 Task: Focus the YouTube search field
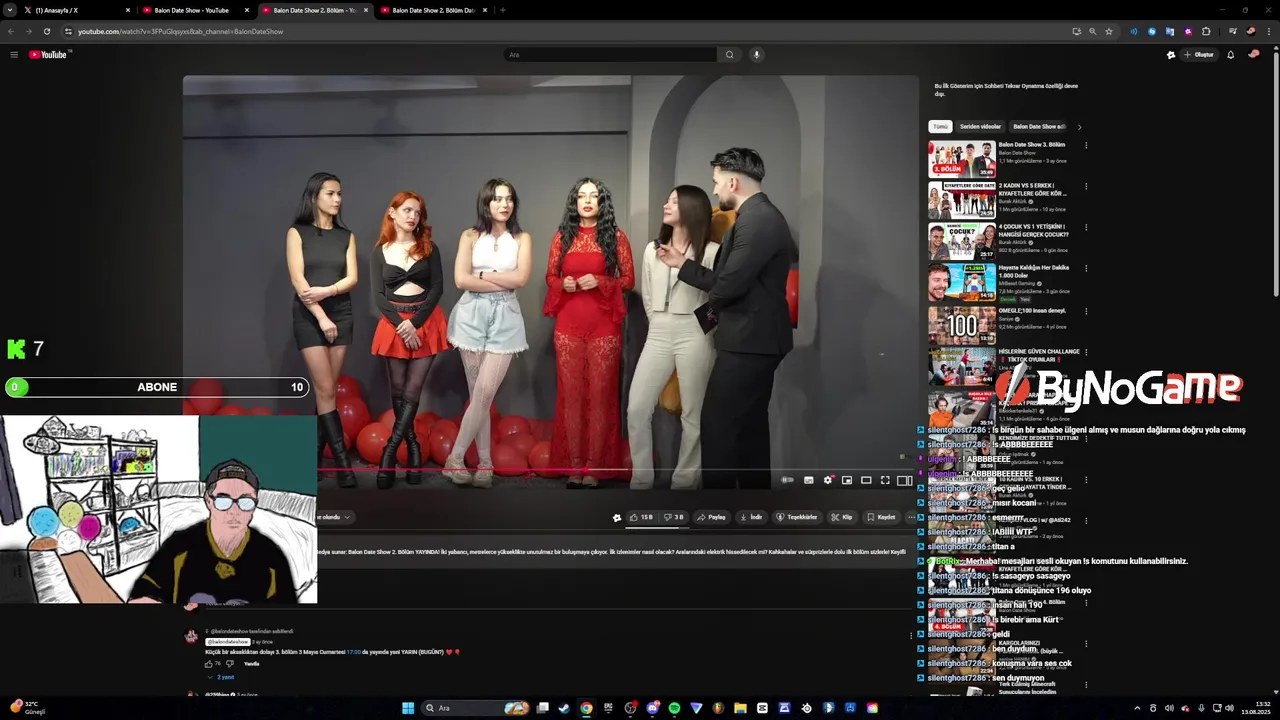pos(611,55)
